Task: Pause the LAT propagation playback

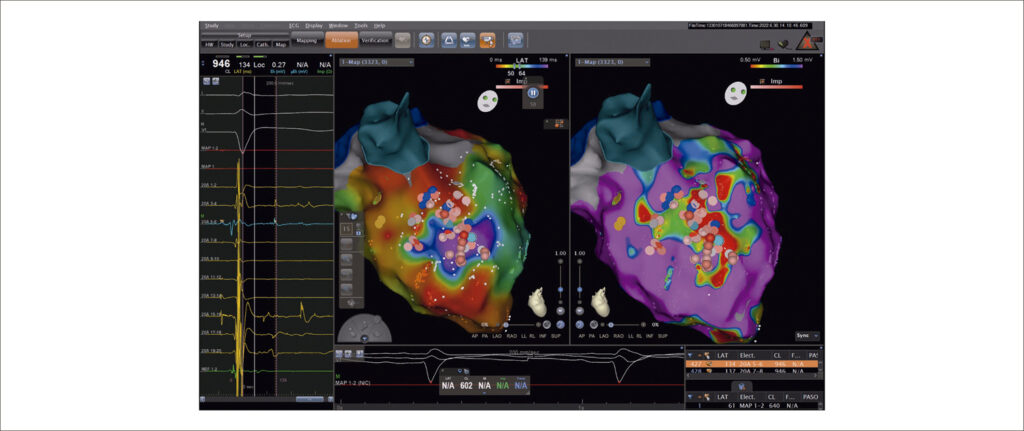Action: [533, 93]
